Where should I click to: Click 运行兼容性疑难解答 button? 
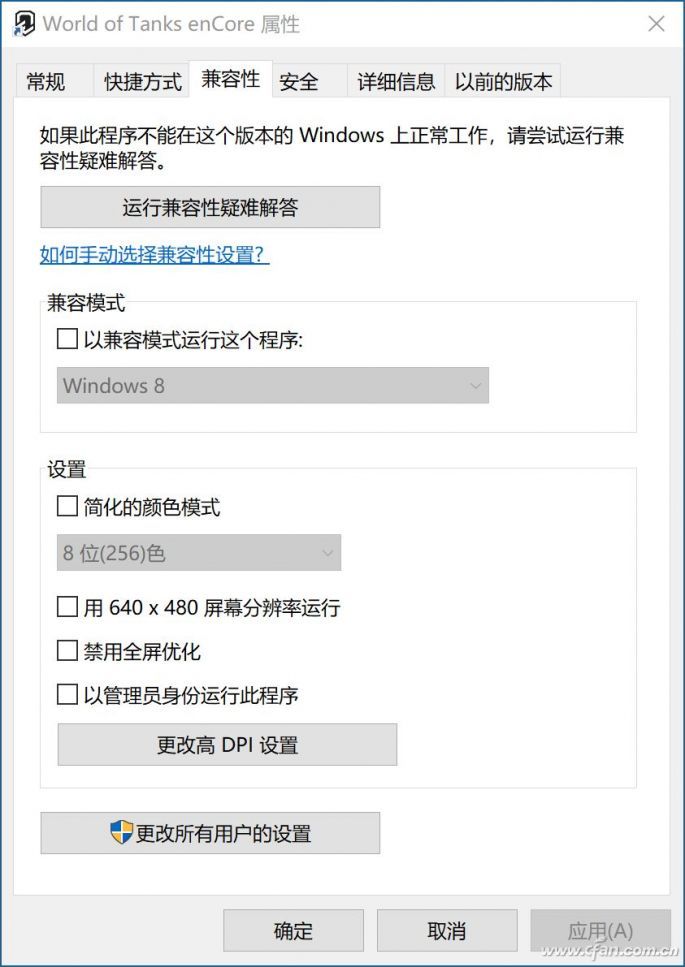click(x=210, y=207)
